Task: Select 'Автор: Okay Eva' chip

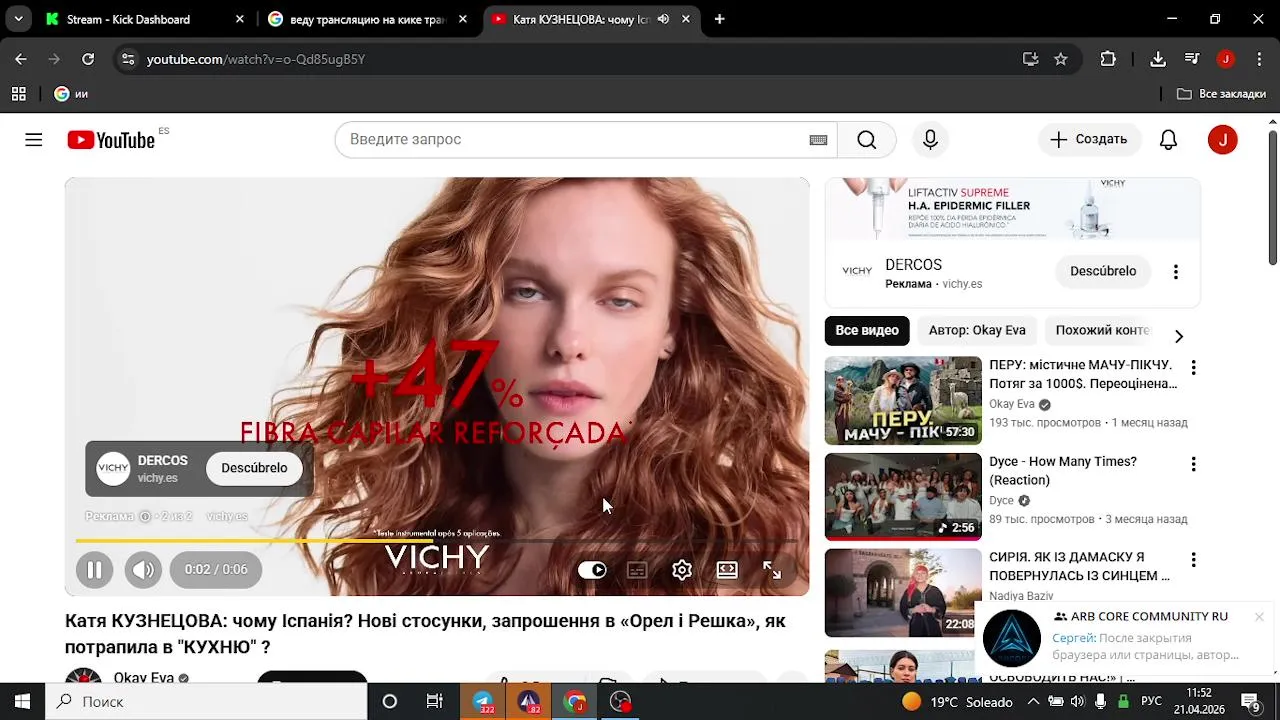Action: tap(977, 330)
